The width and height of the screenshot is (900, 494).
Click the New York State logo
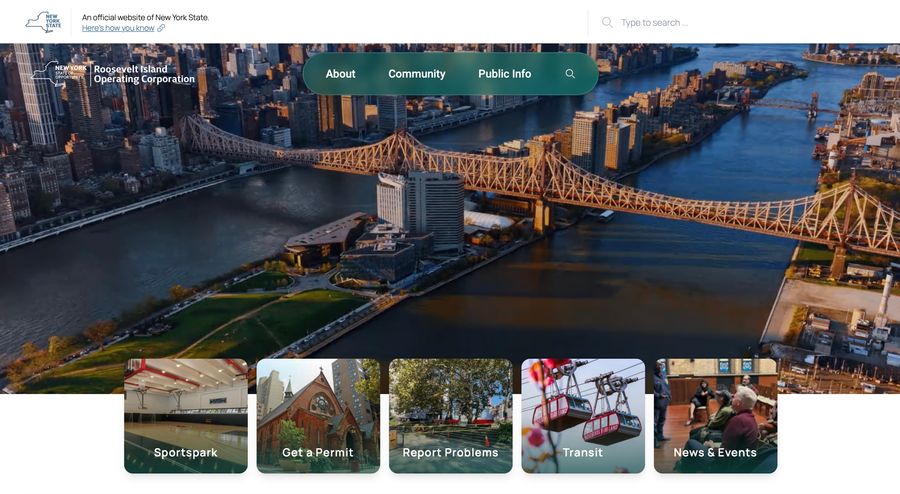tap(43, 22)
